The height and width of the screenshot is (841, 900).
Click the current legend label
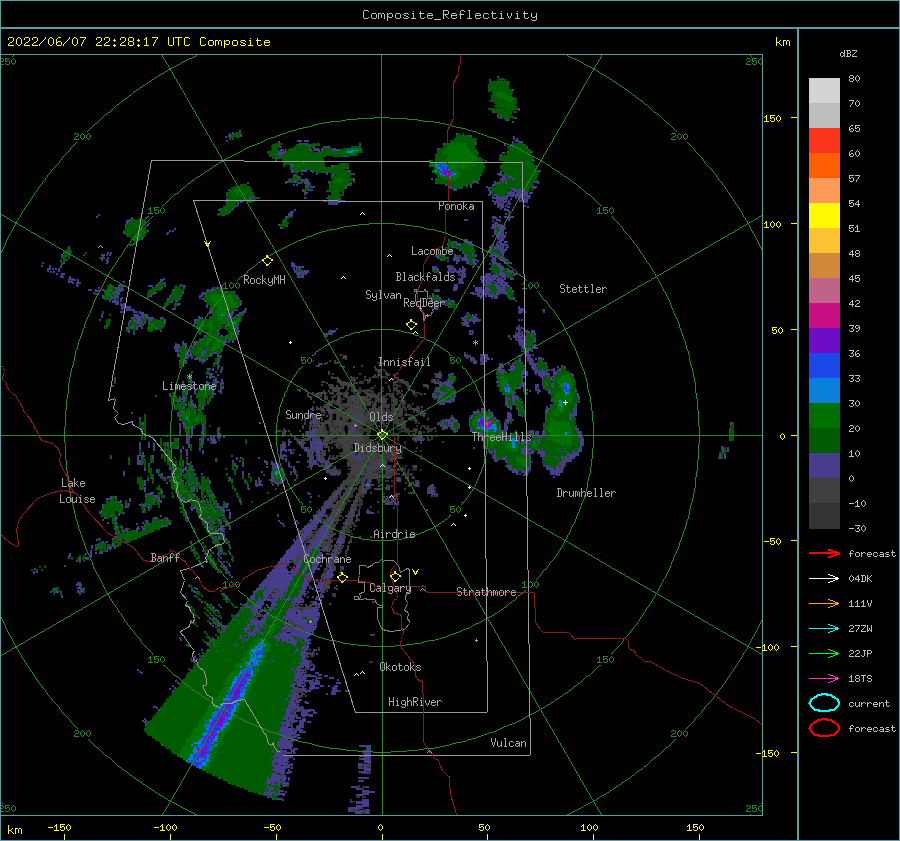tap(868, 703)
